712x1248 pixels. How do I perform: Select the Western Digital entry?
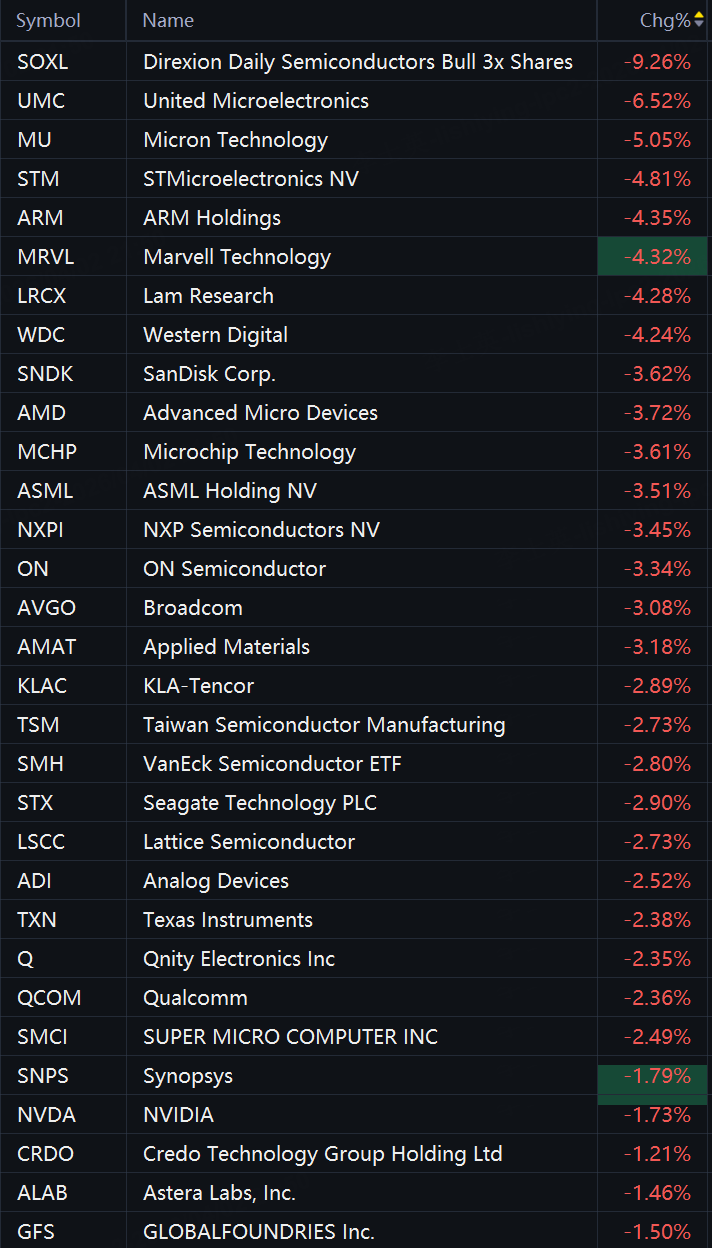coord(356,335)
